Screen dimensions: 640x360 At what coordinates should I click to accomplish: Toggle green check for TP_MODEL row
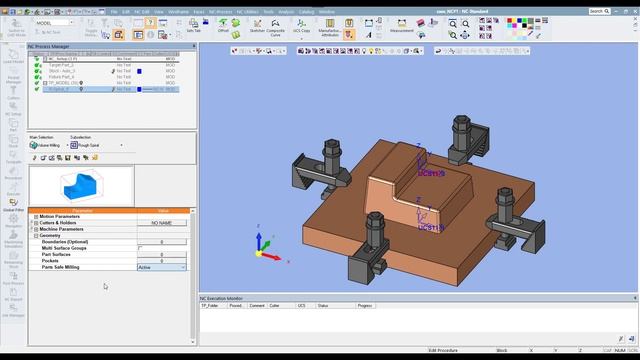[37, 83]
